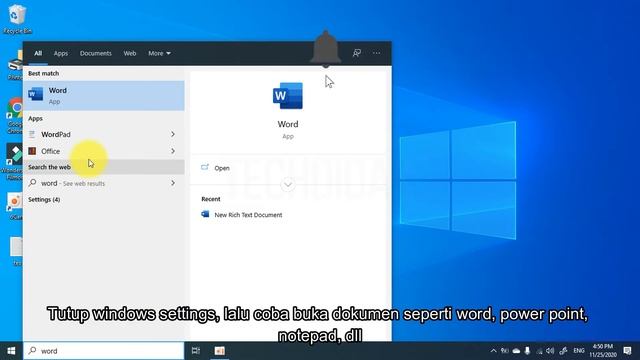
Task: Click the Best match heading
Action: pyautogui.click(x=44, y=73)
